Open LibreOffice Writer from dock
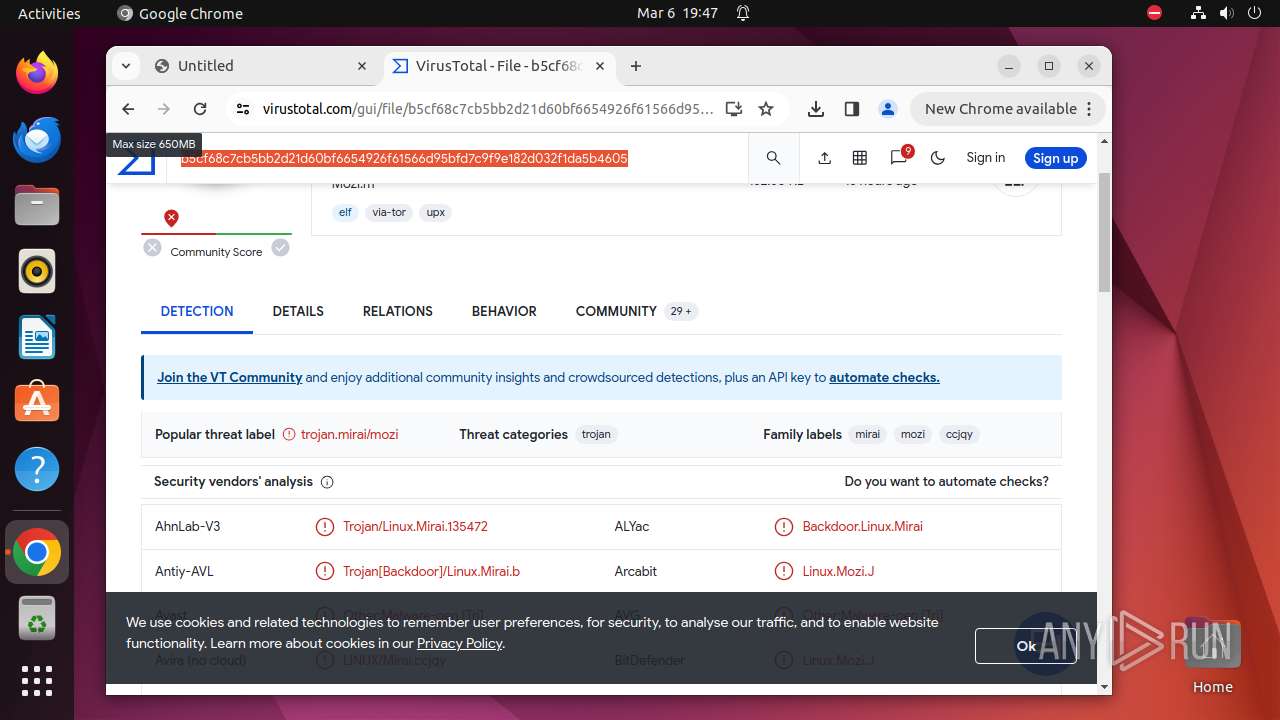The width and height of the screenshot is (1280, 720). coord(37,337)
